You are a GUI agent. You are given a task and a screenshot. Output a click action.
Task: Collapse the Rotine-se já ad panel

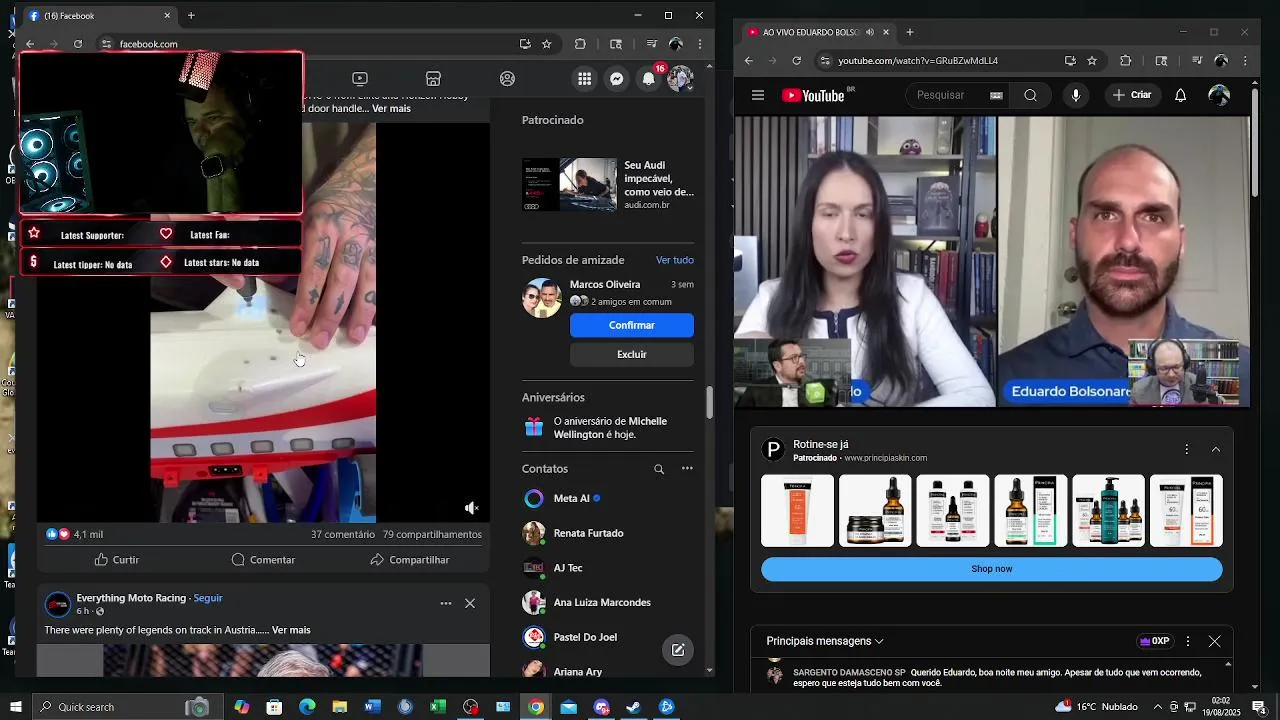(1216, 450)
